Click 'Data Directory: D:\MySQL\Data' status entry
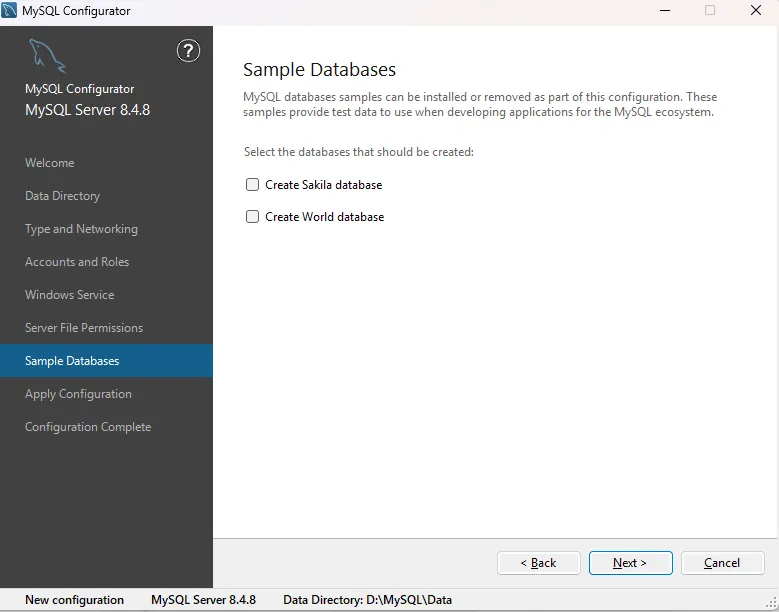The height and width of the screenshot is (612, 779). pyautogui.click(x=367, y=600)
